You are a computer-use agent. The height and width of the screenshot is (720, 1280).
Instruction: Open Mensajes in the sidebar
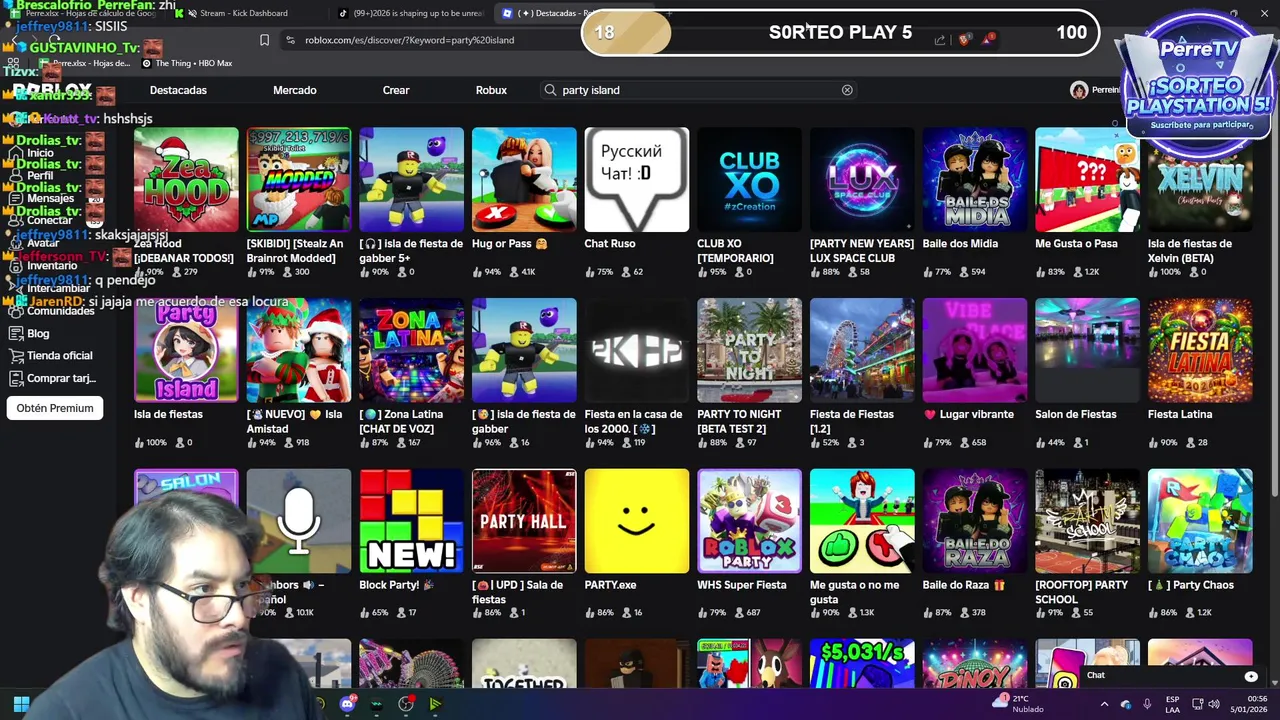point(48,198)
